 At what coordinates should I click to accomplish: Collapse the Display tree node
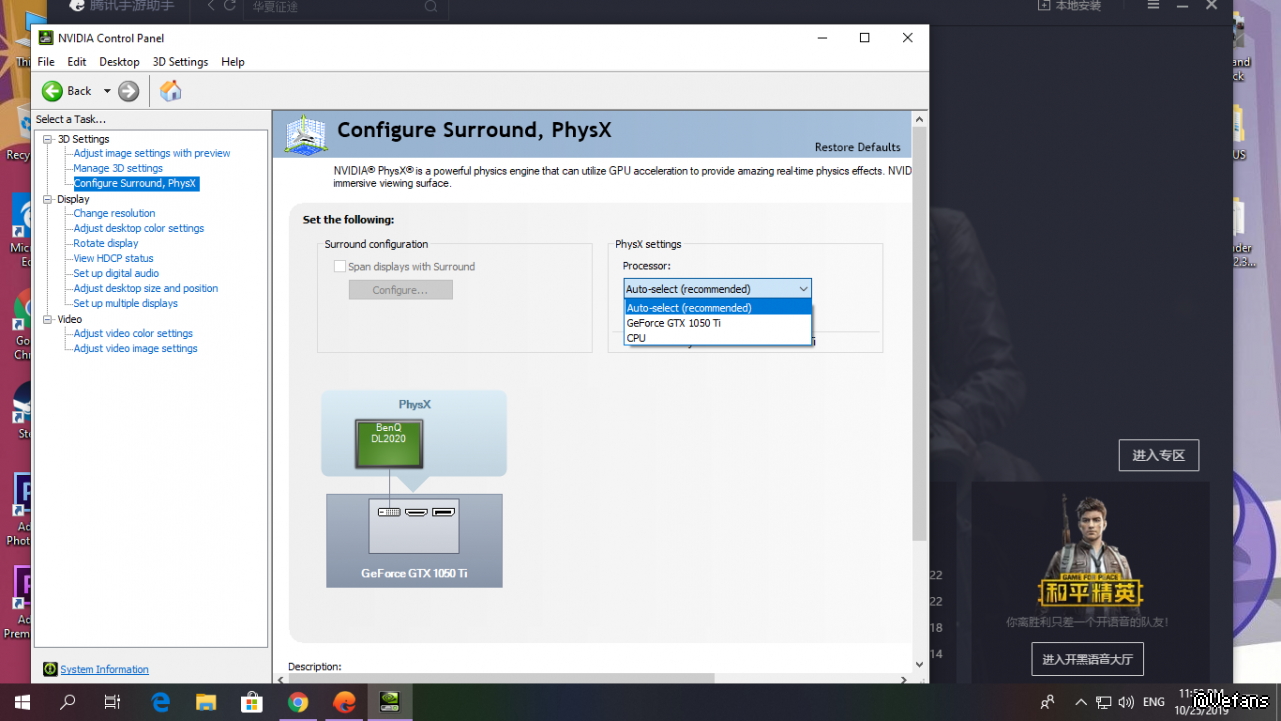47,199
